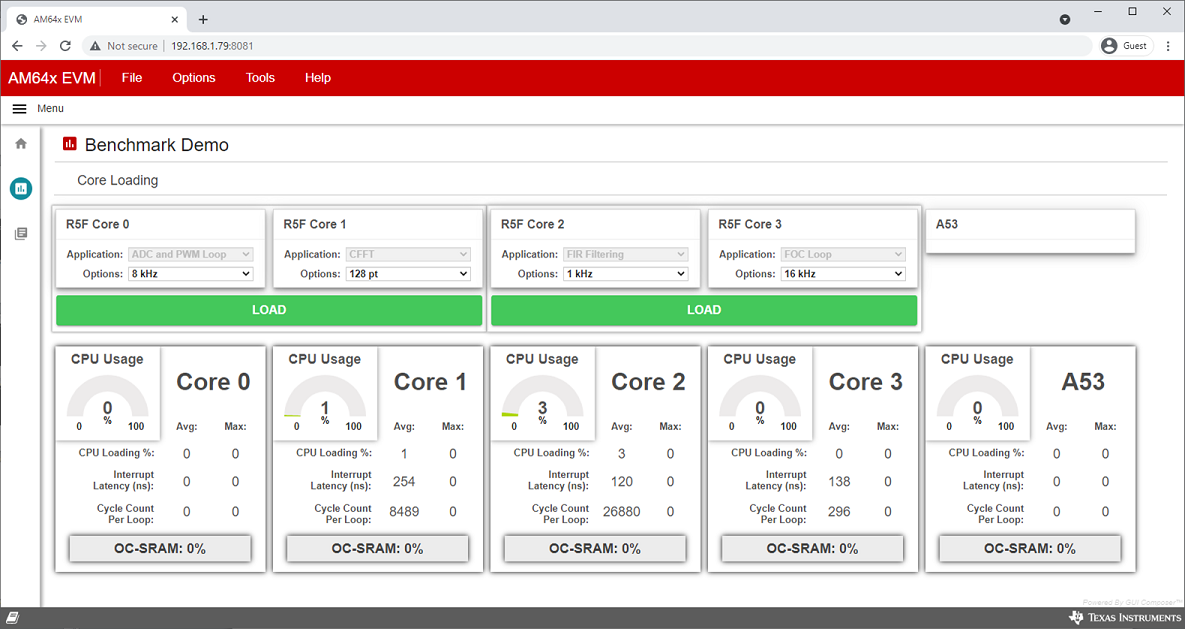The width and height of the screenshot is (1185, 629).
Task: Open the hamburger Menu in the sidebar
Action: (x=19, y=108)
